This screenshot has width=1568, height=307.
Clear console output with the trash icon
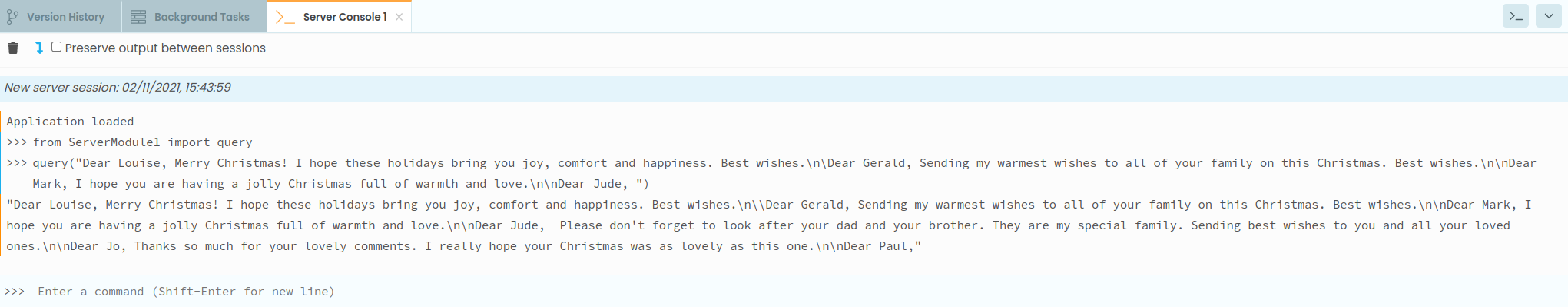(x=13, y=48)
